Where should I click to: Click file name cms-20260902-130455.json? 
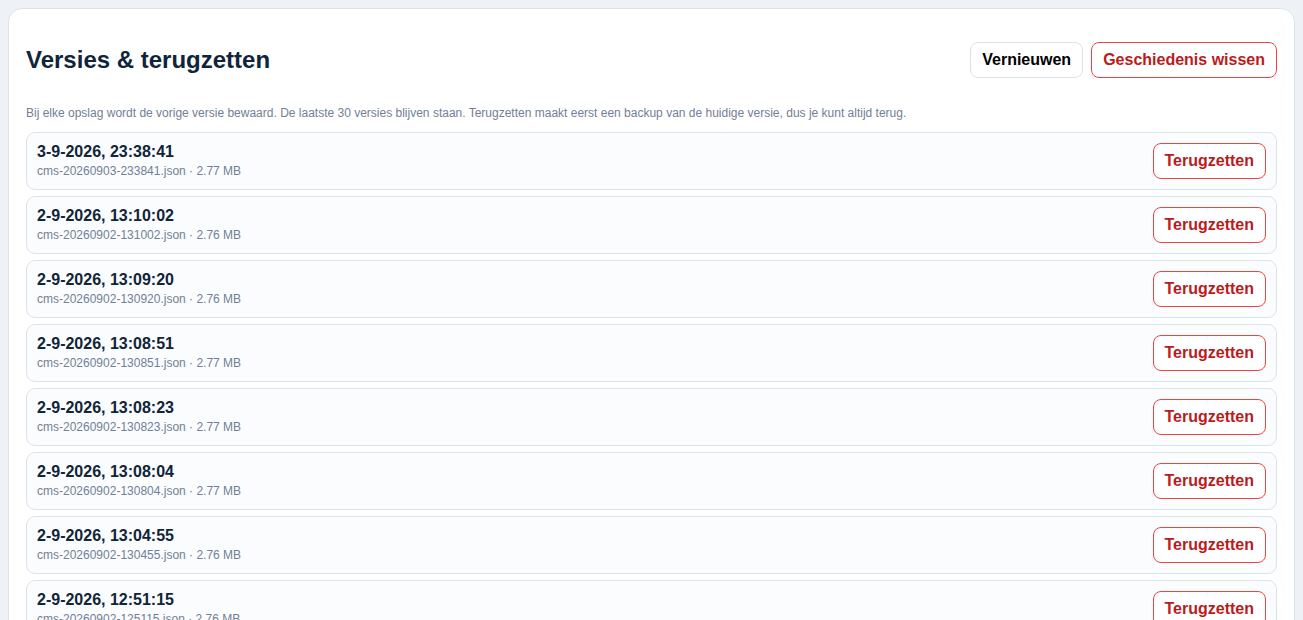111,555
